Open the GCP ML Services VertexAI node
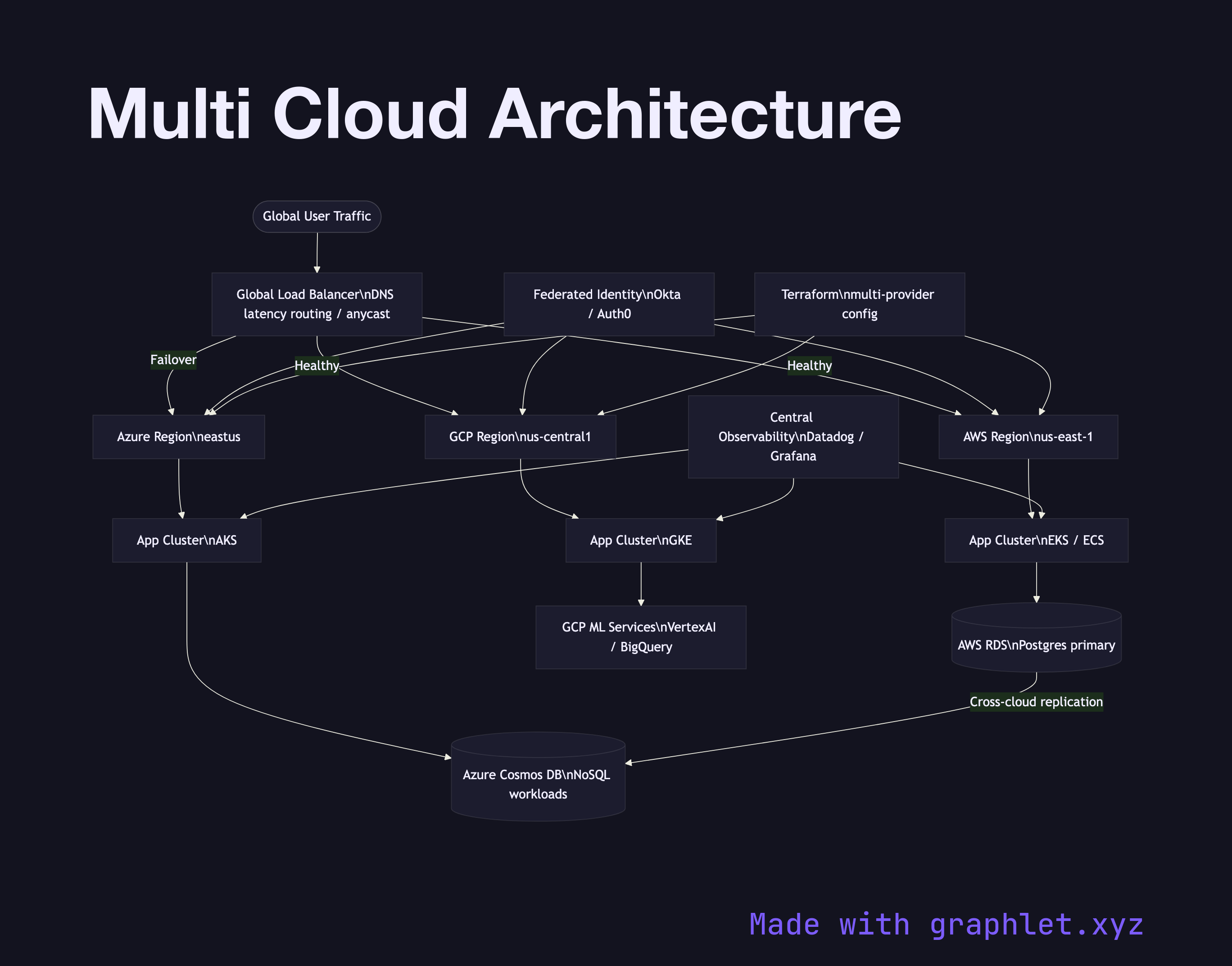This screenshot has height=966, width=1232. (640, 637)
